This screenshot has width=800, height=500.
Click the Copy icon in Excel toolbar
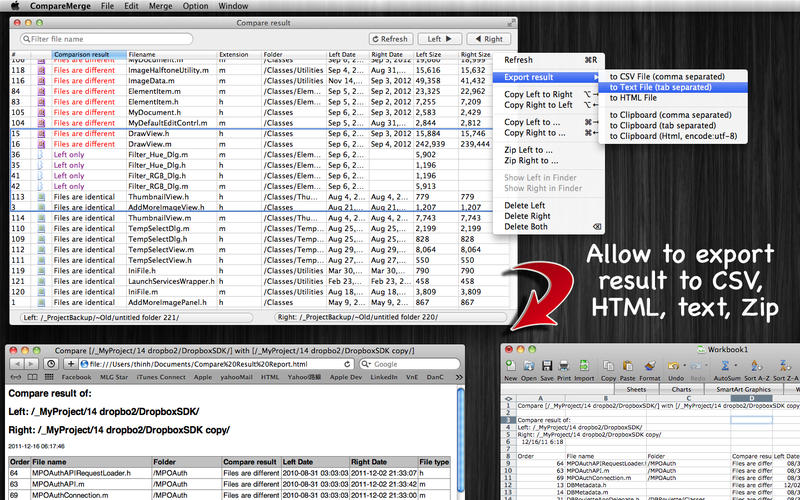pyautogui.click(x=608, y=365)
